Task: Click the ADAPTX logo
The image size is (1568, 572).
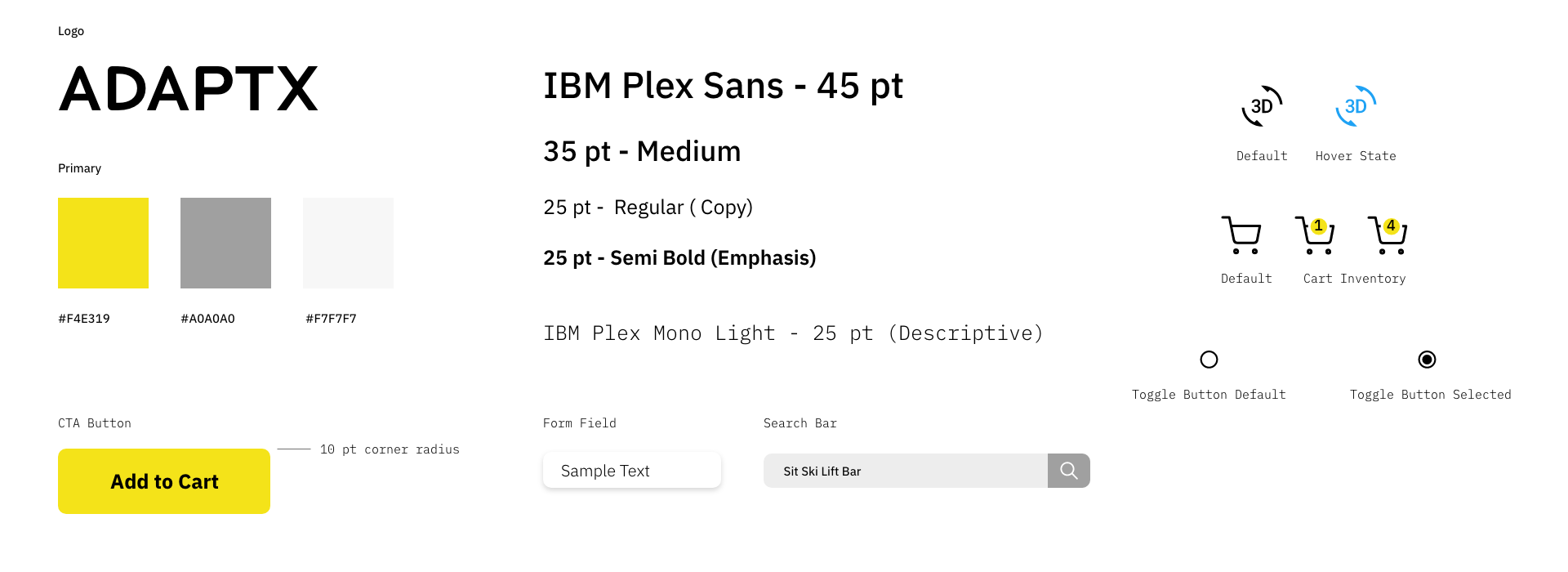Action: click(189, 88)
